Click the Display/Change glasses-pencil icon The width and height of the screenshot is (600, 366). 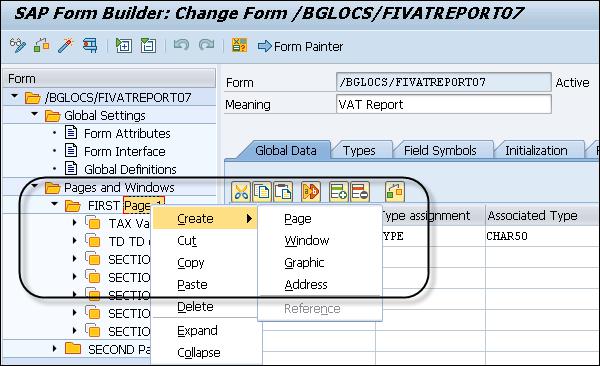pyautogui.click(x=18, y=46)
